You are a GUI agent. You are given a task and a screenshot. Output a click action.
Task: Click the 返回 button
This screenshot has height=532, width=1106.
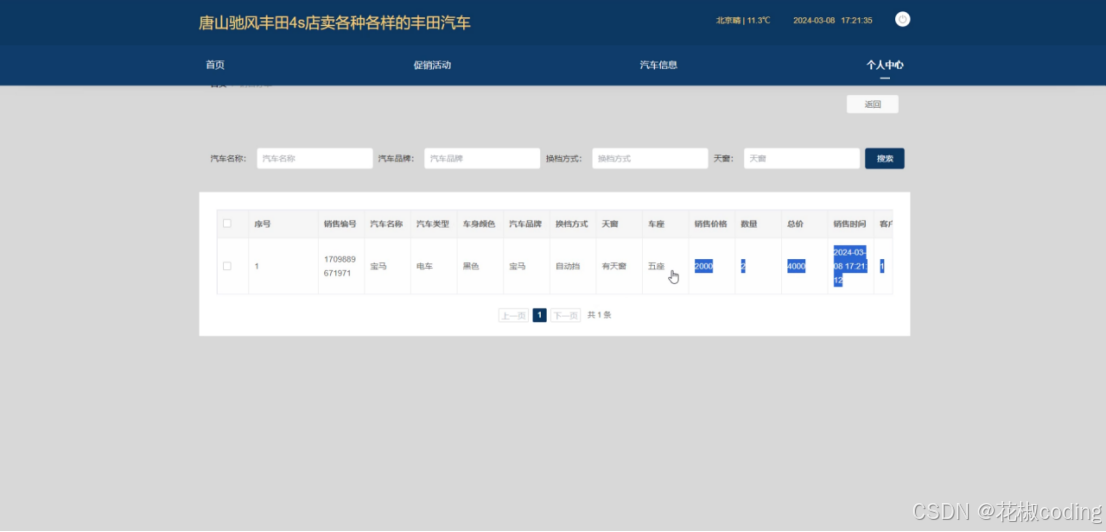click(x=873, y=104)
